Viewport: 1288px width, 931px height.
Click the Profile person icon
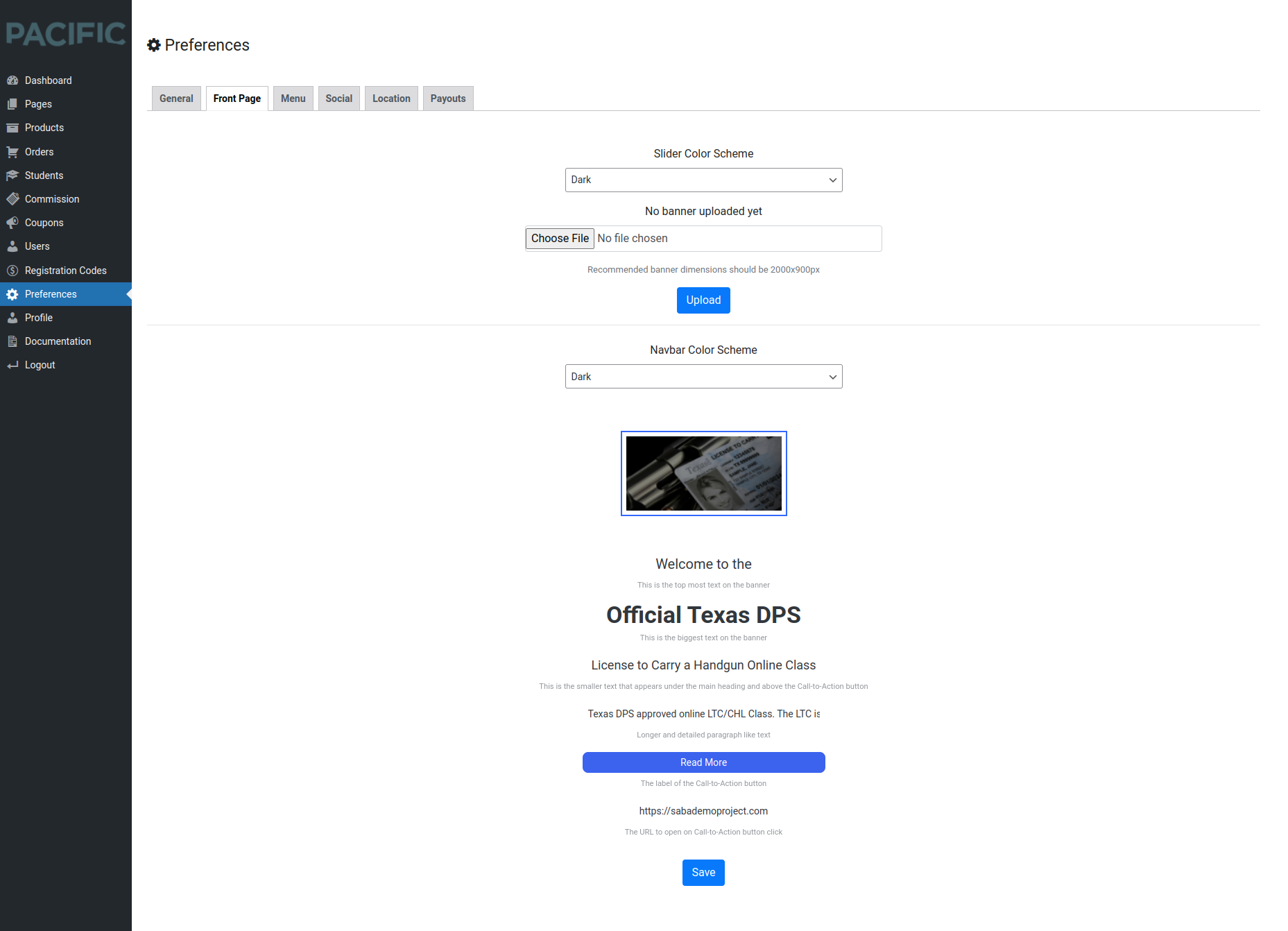(x=12, y=318)
